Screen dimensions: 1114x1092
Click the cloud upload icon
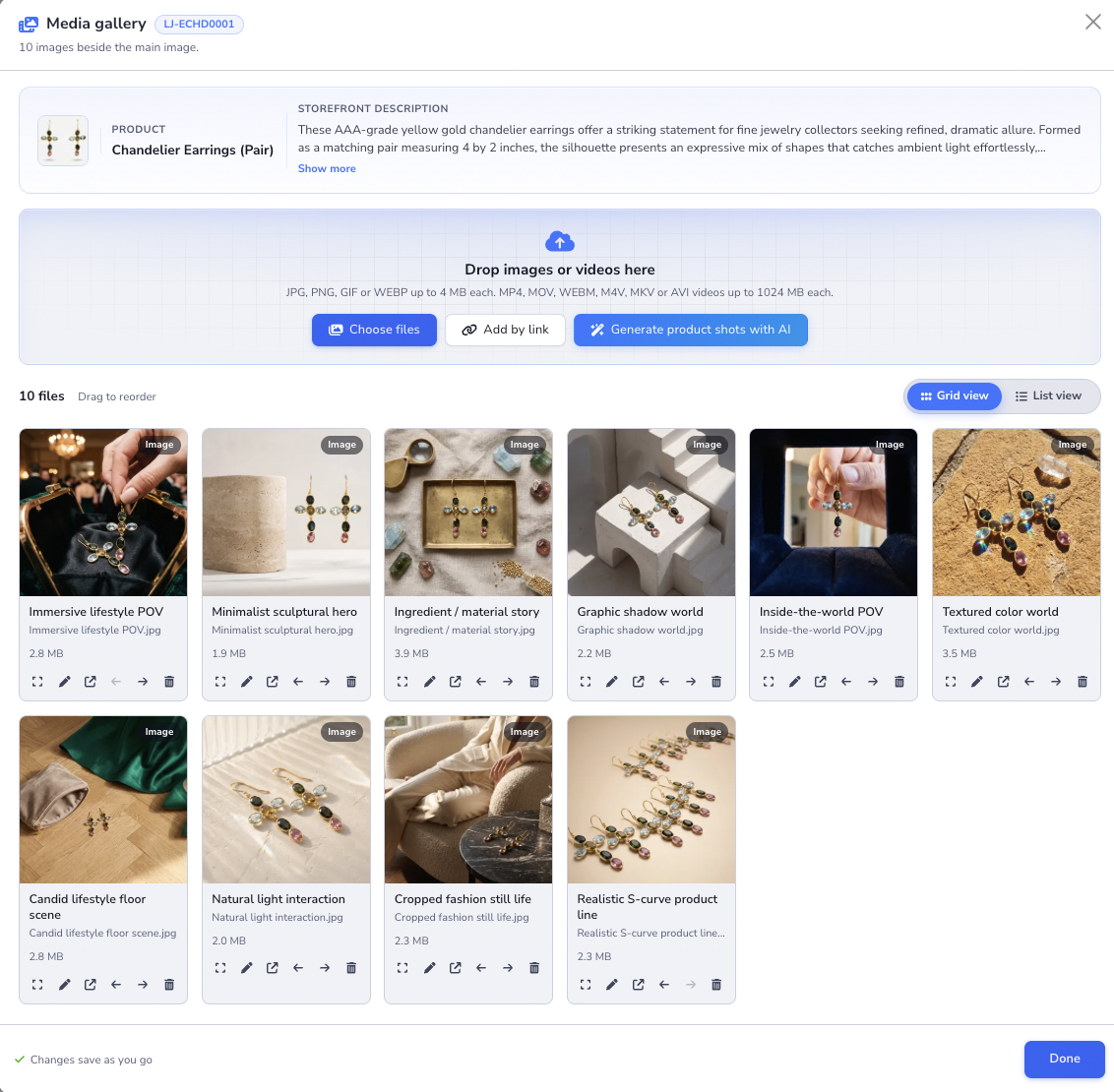click(x=560, y=241)
